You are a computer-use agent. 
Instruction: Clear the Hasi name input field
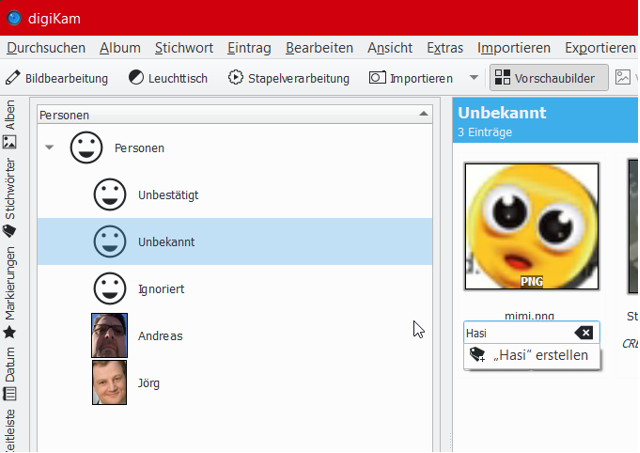(x=583, y=333)
